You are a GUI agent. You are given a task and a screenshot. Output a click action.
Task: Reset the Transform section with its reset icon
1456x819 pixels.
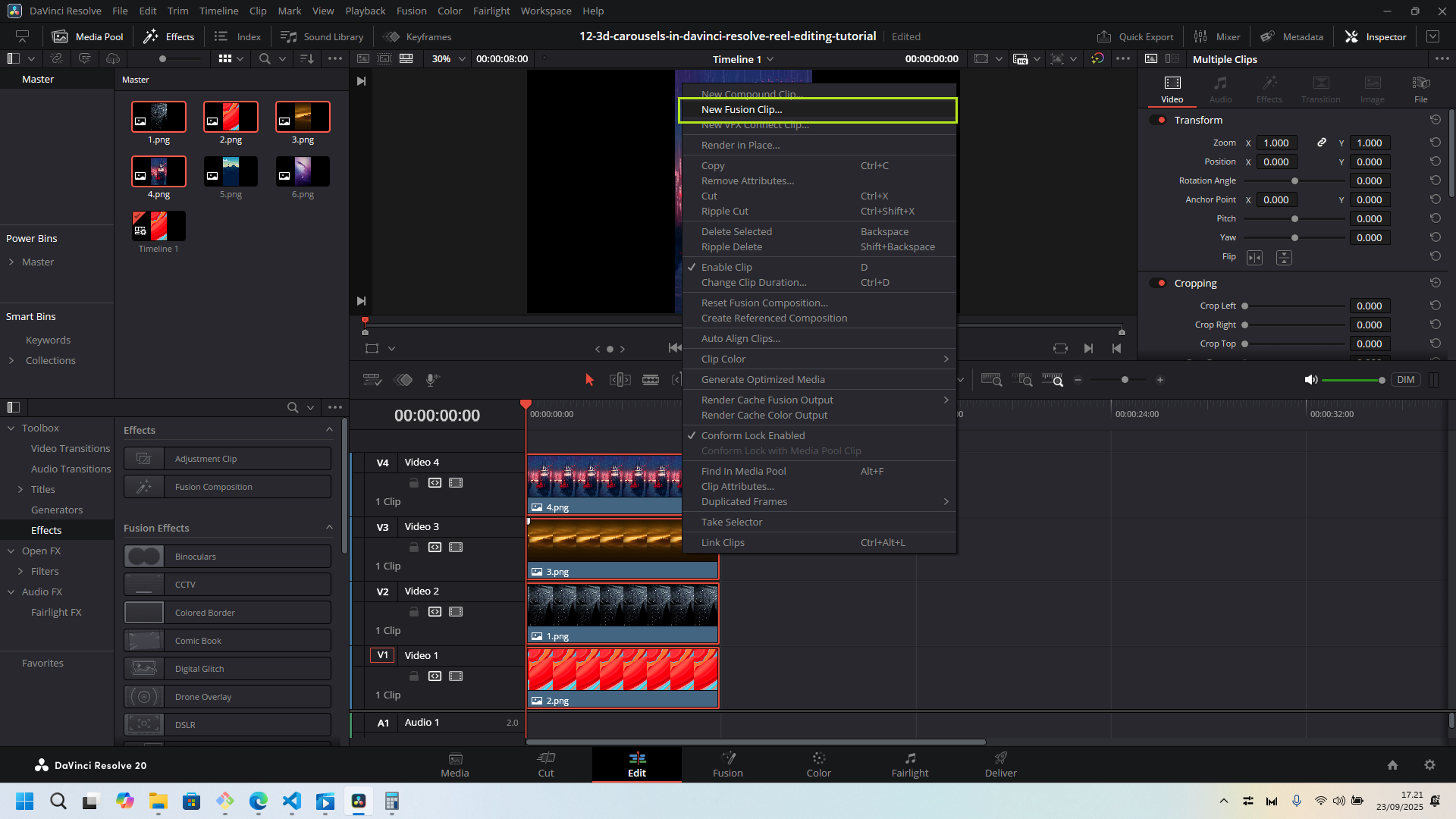pyautogui.click(x=1435, y=120)
